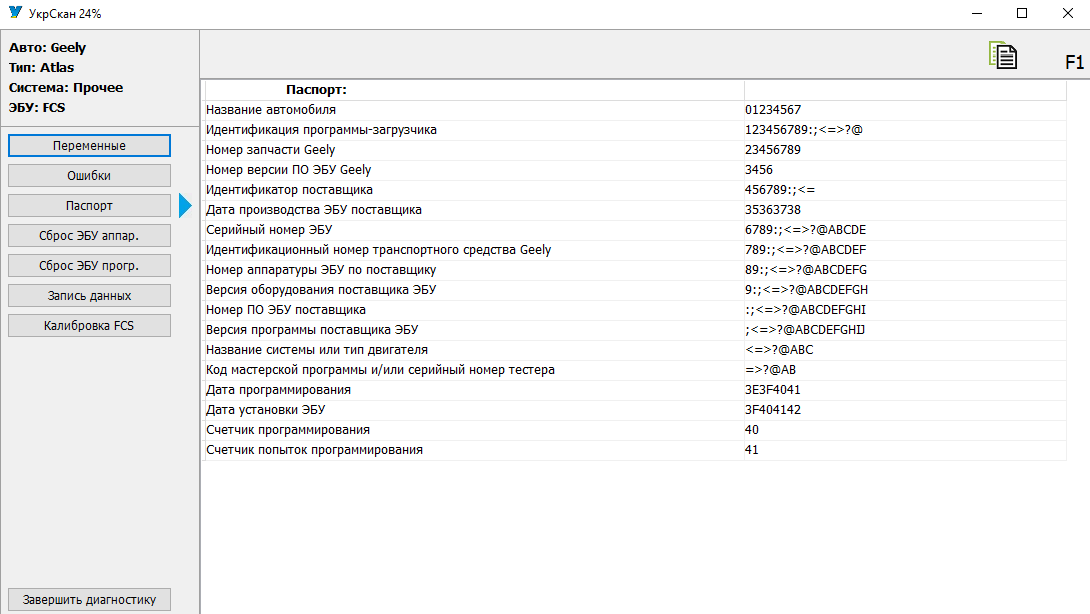This screenshot has width=1090, height=614.
Task: Click value 35363738
Action: click(773, 210)
